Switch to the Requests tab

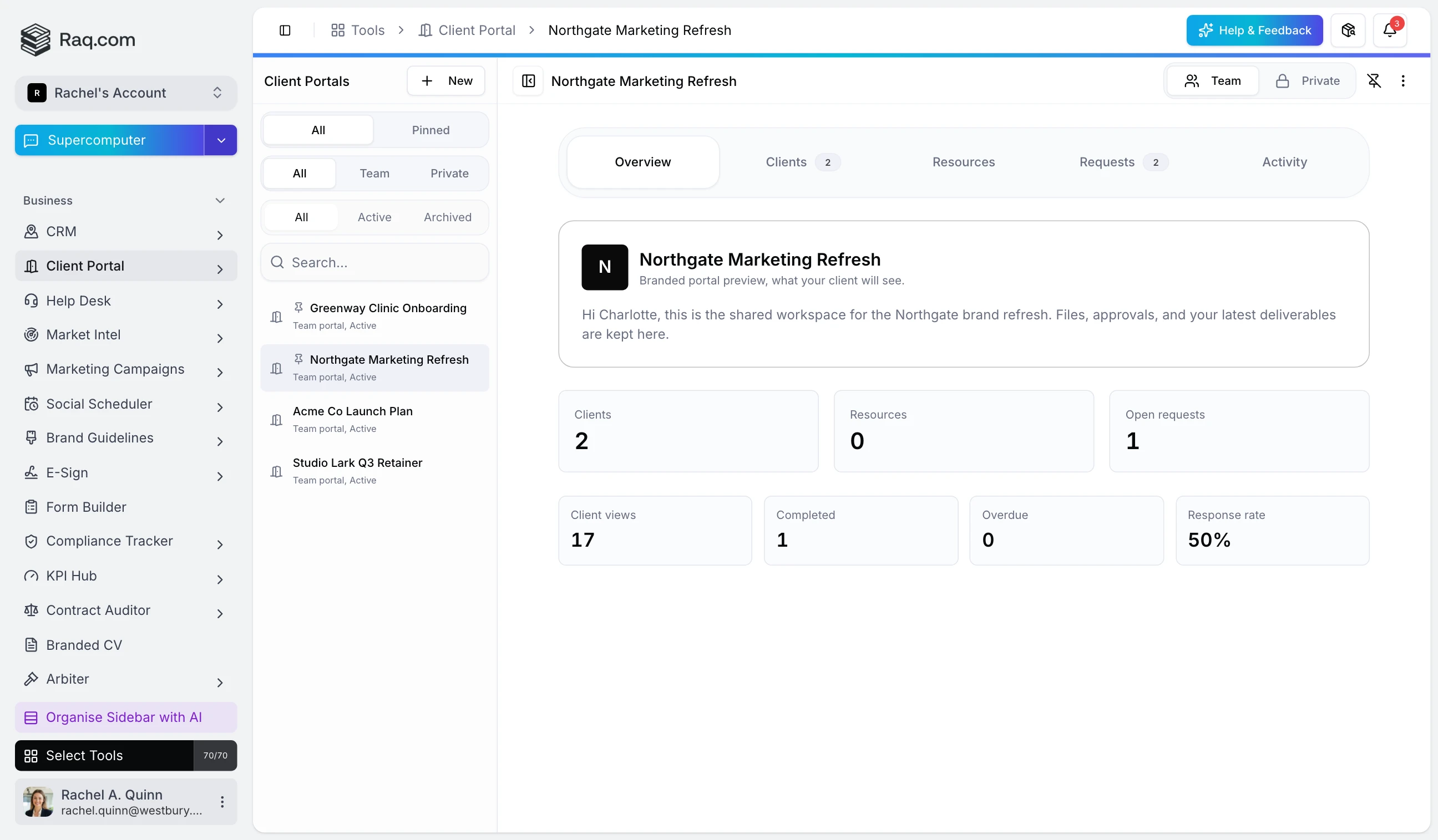point(1123,162)
